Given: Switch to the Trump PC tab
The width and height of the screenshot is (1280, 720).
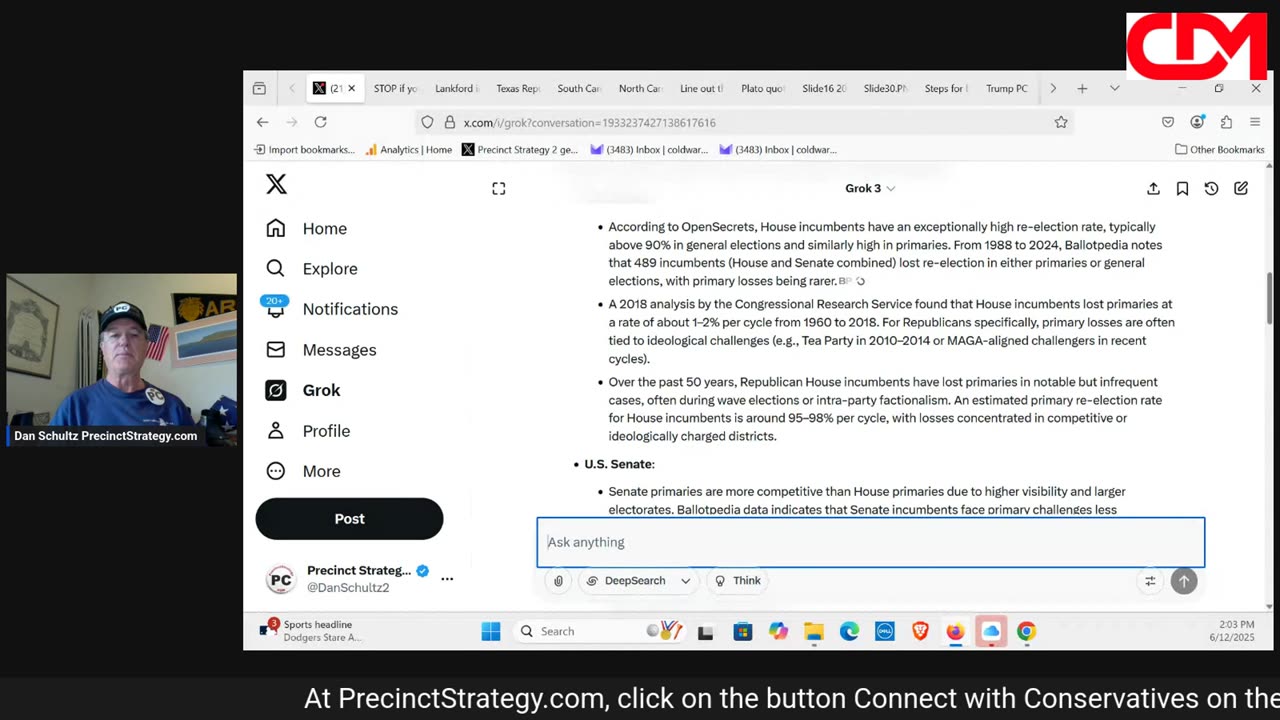Looking at the screenshot, I should 1007,89.
